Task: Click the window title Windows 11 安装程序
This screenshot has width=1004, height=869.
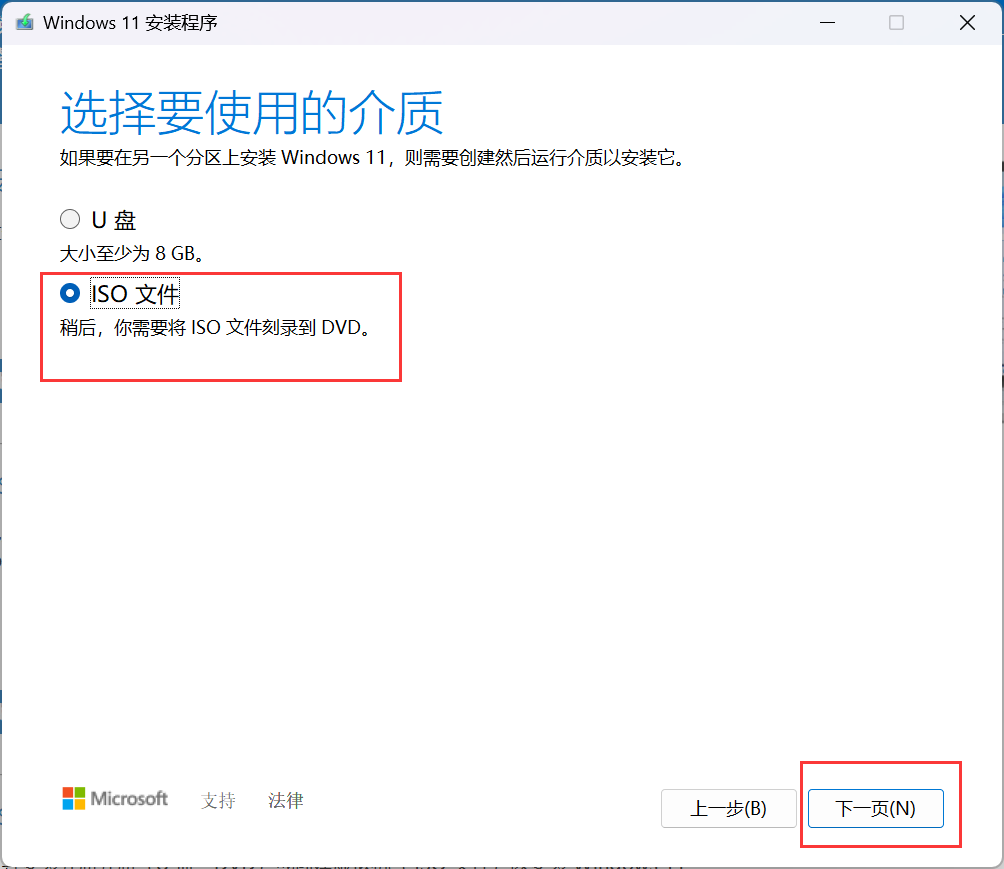Action: [x=131, y=23]
